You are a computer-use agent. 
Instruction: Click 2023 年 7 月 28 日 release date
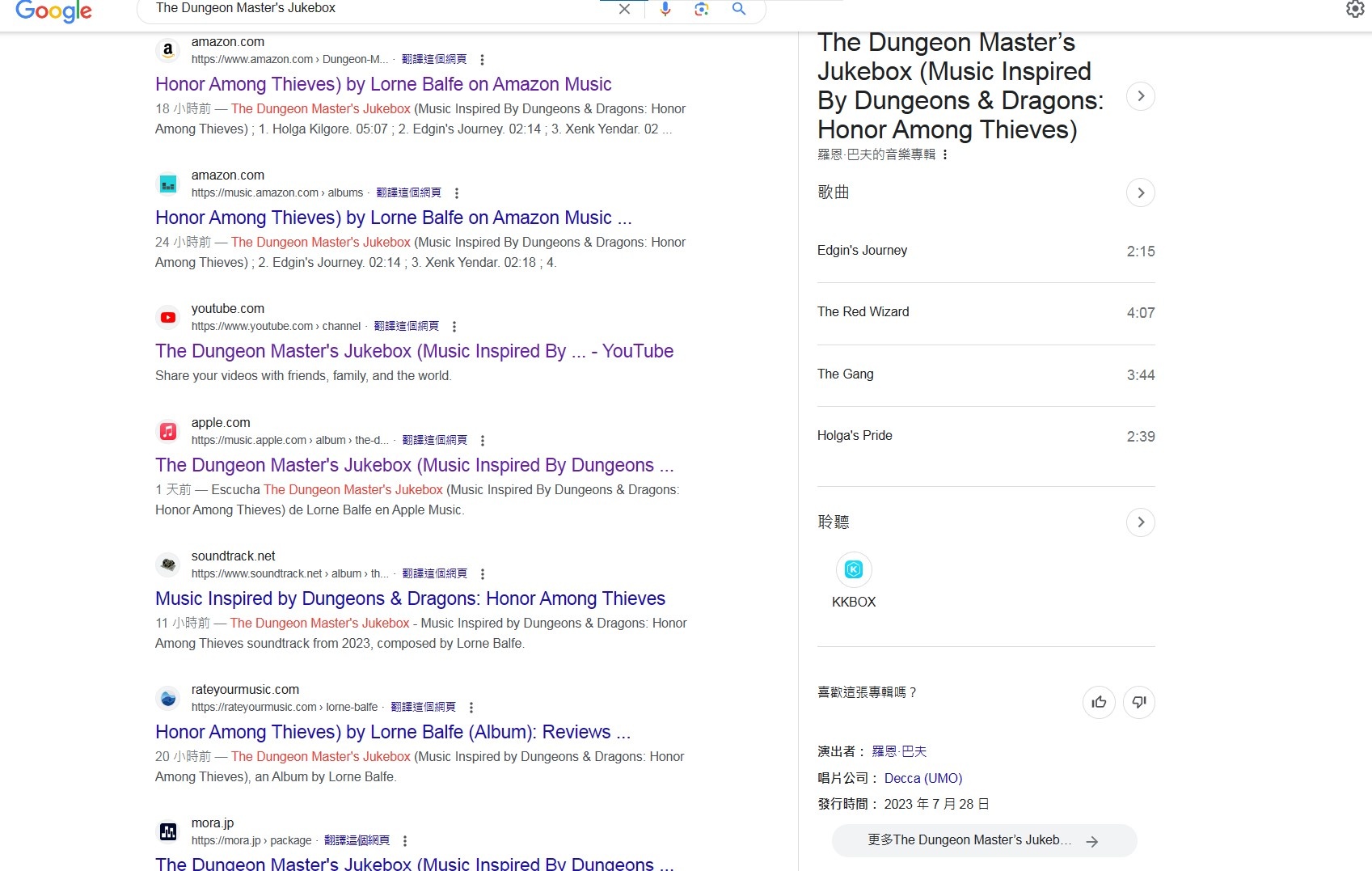pos(937,804)
